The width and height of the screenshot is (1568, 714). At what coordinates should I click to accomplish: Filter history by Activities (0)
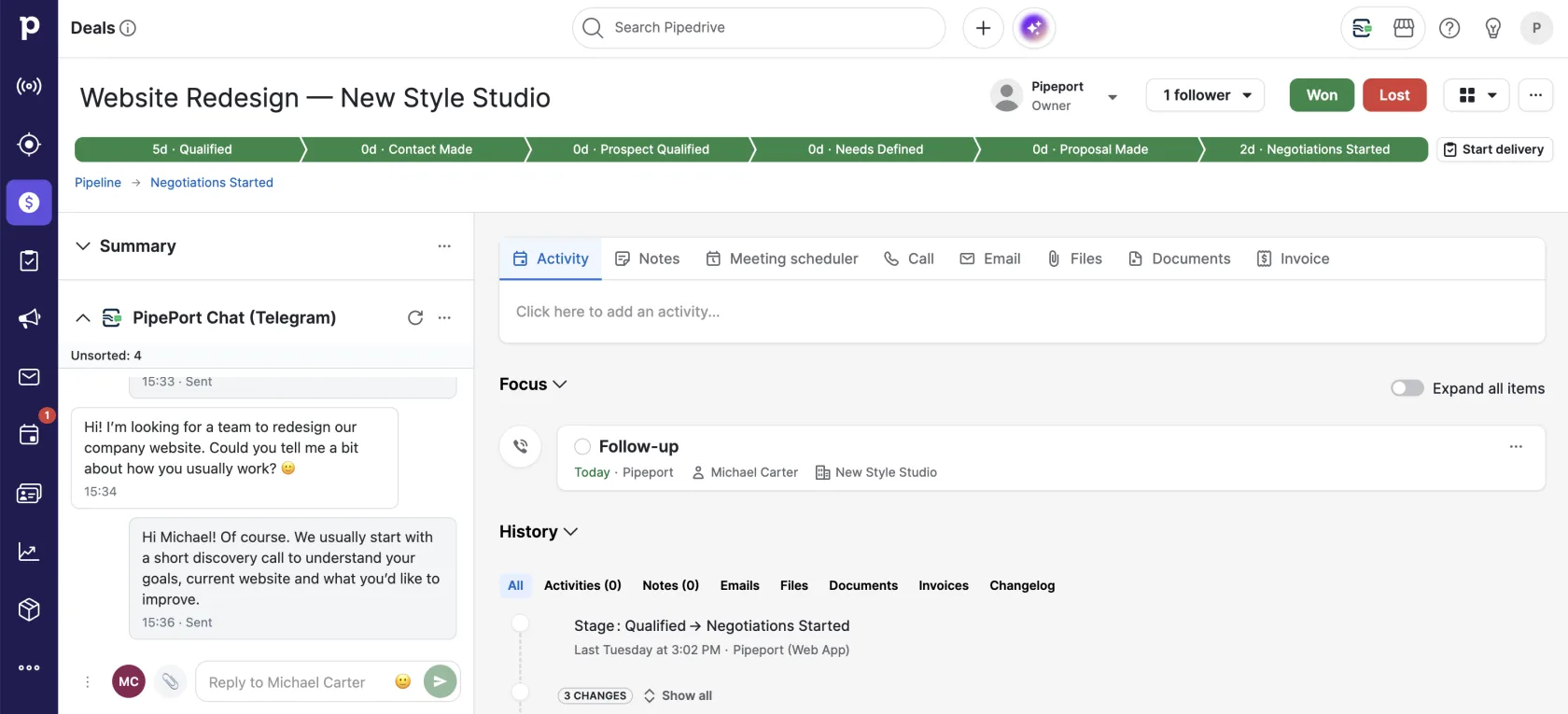pos(582,586)
